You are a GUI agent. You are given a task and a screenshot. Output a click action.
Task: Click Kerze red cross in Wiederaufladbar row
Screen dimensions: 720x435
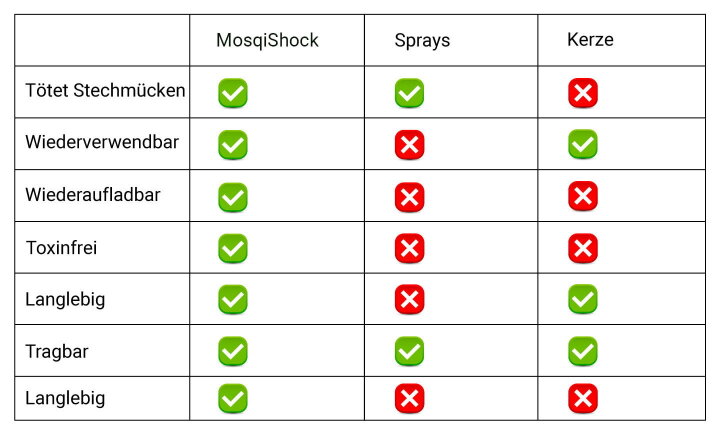tap(583, 196)
